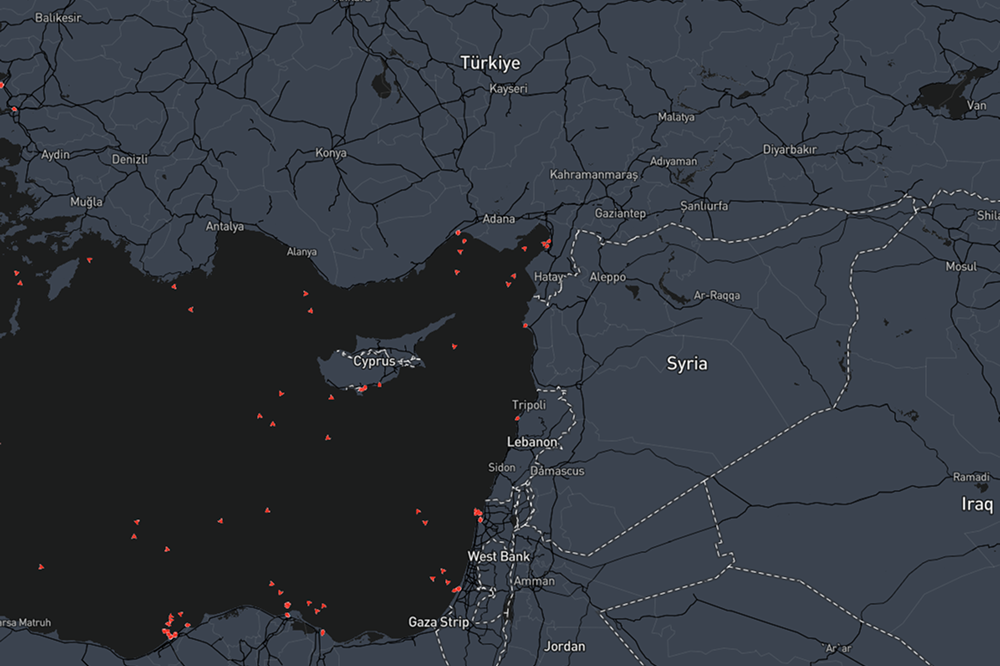Click the Konya city label
Viewport: 1000px width, 666px height.
(x=331, y=153)
